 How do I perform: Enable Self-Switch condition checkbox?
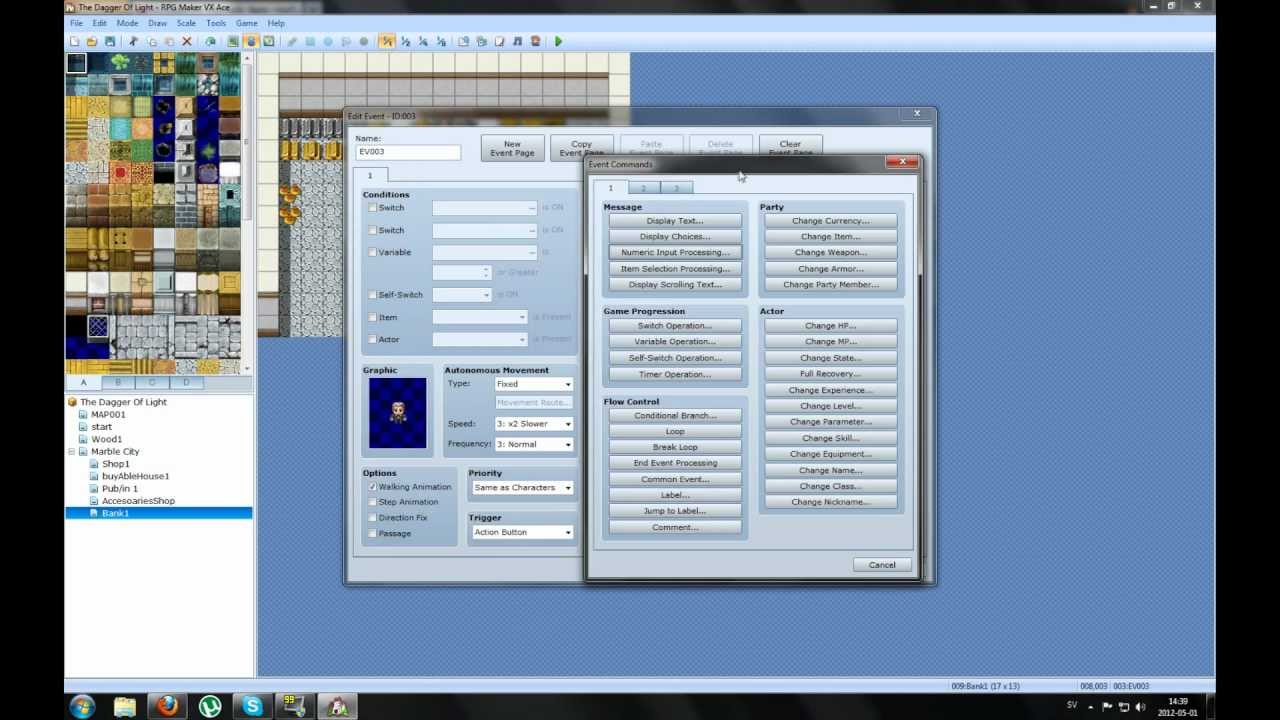pyautogui.click(x=372, y=295)
